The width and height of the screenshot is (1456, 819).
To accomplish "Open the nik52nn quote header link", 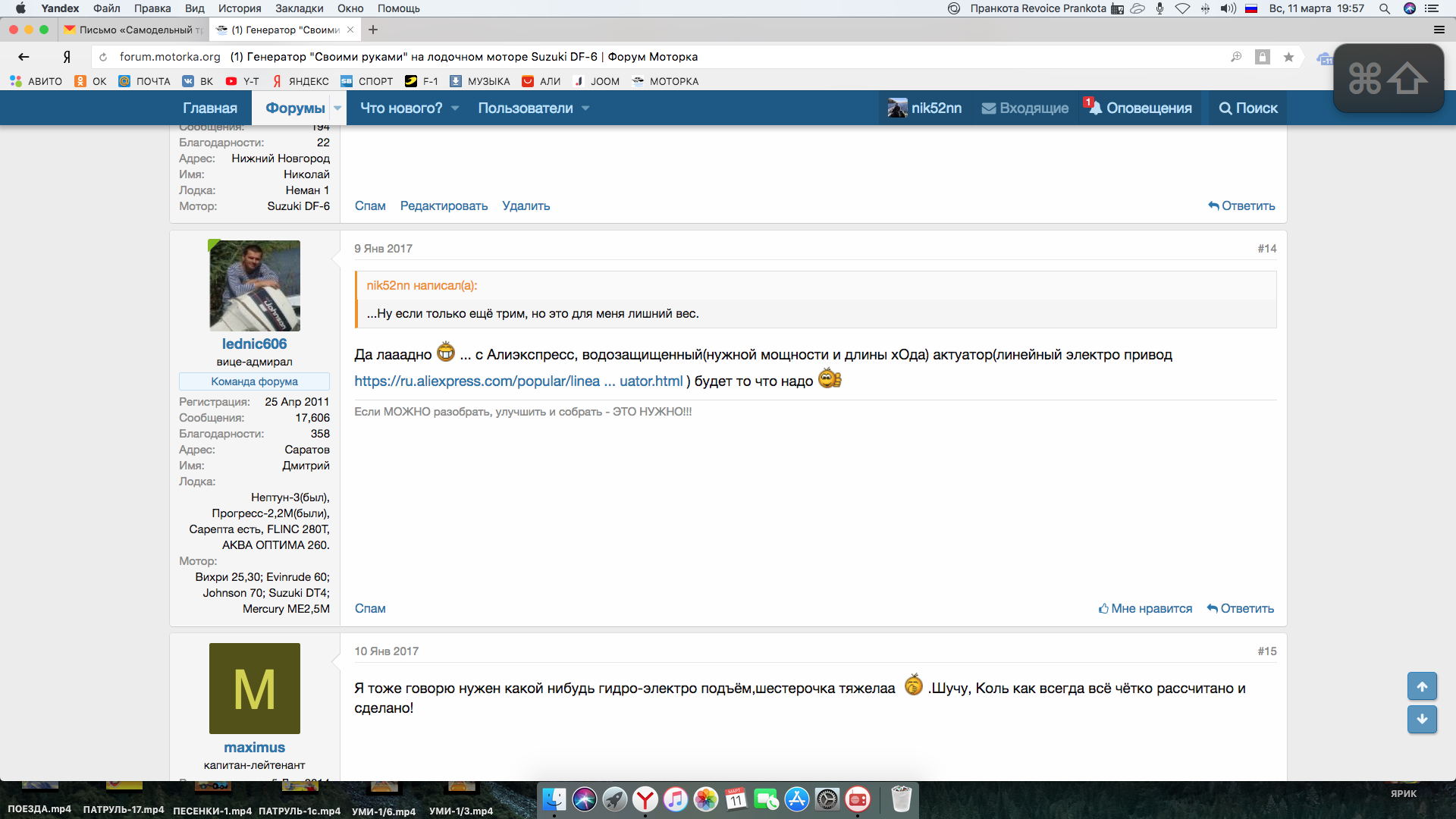I will click(422, 286).
